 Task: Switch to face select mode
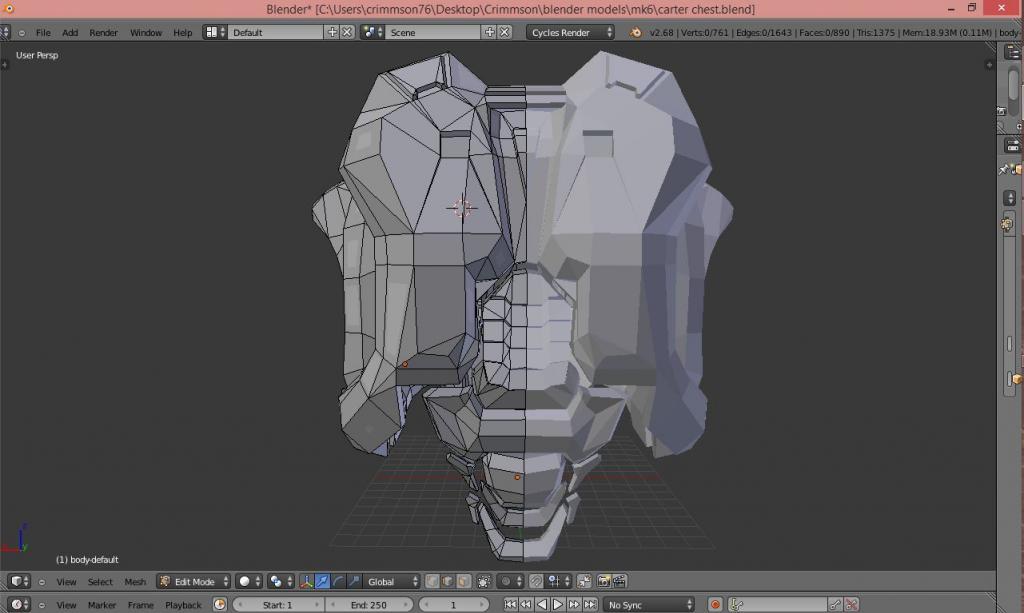(x=464, y=581)
